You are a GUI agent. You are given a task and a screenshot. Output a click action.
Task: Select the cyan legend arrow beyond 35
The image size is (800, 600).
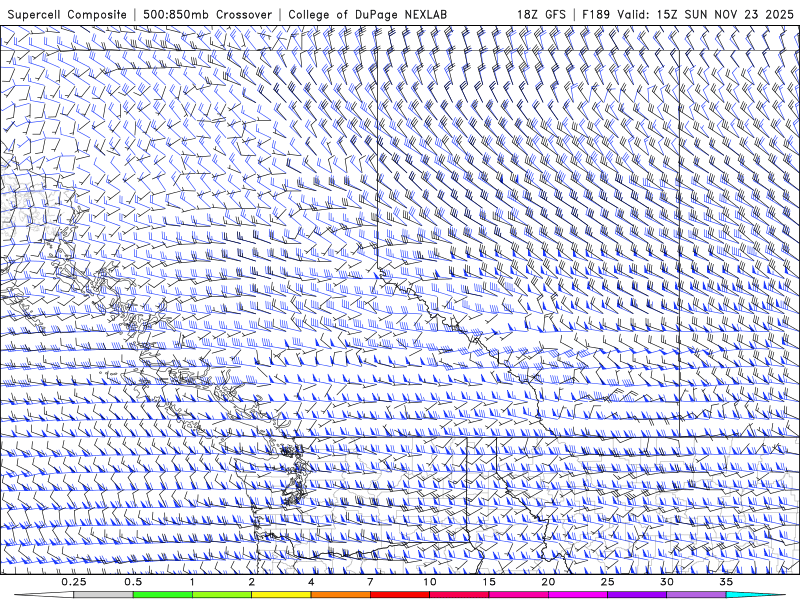[x=756, y=595]
